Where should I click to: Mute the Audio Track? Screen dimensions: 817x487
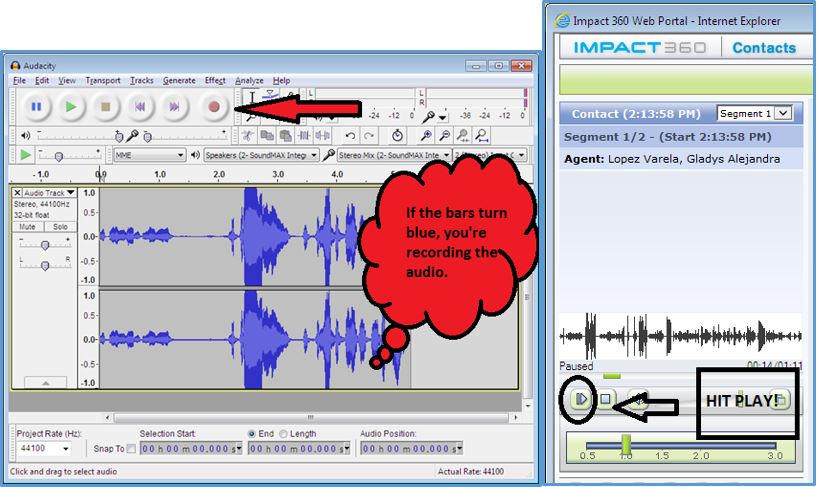28,227
